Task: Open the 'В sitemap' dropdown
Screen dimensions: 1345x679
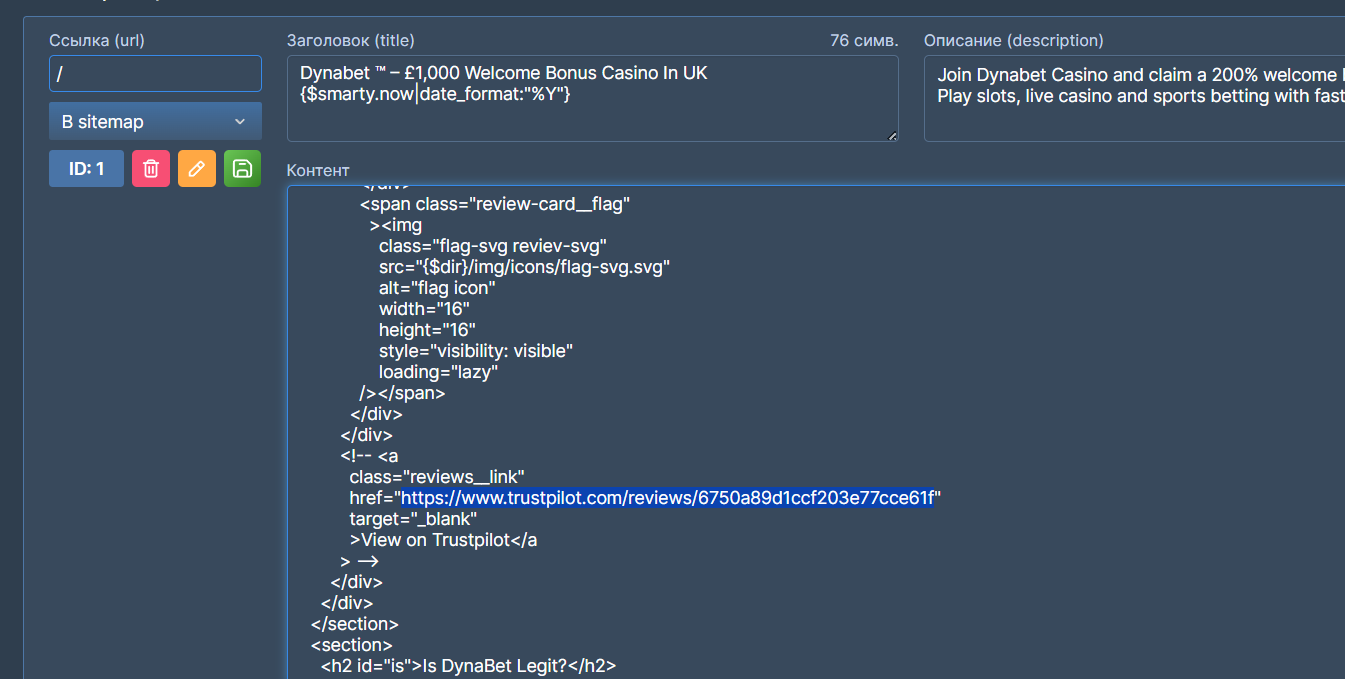Action: 155,121
